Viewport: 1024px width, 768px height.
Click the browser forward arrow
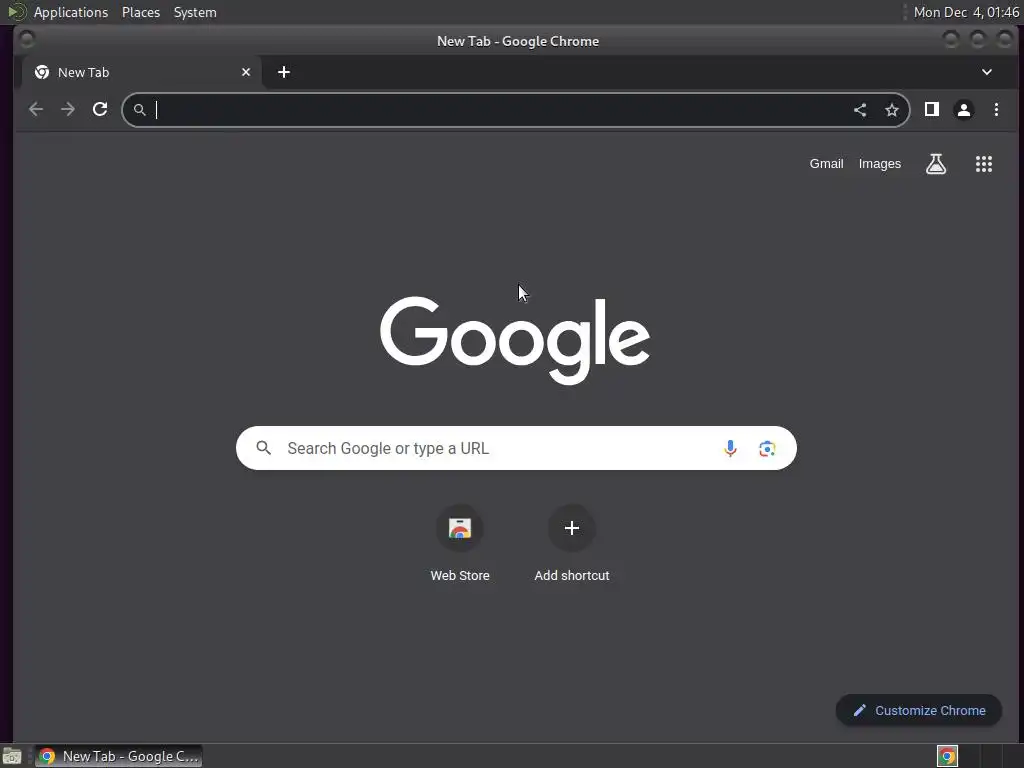tap(68, 110)
